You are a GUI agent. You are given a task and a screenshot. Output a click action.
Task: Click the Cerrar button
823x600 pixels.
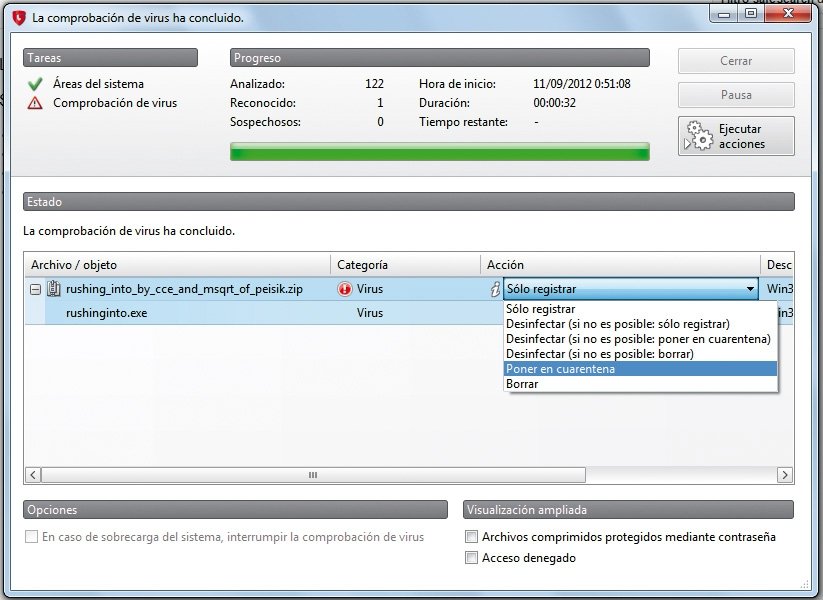pos(736,61)
